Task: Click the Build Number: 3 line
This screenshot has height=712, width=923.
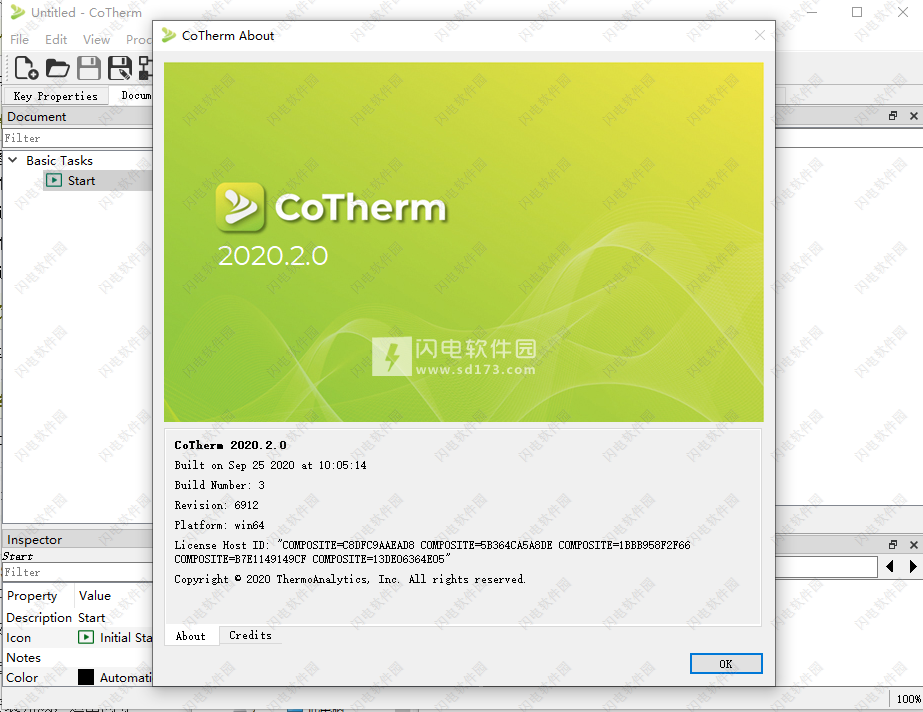Action: 220,485
